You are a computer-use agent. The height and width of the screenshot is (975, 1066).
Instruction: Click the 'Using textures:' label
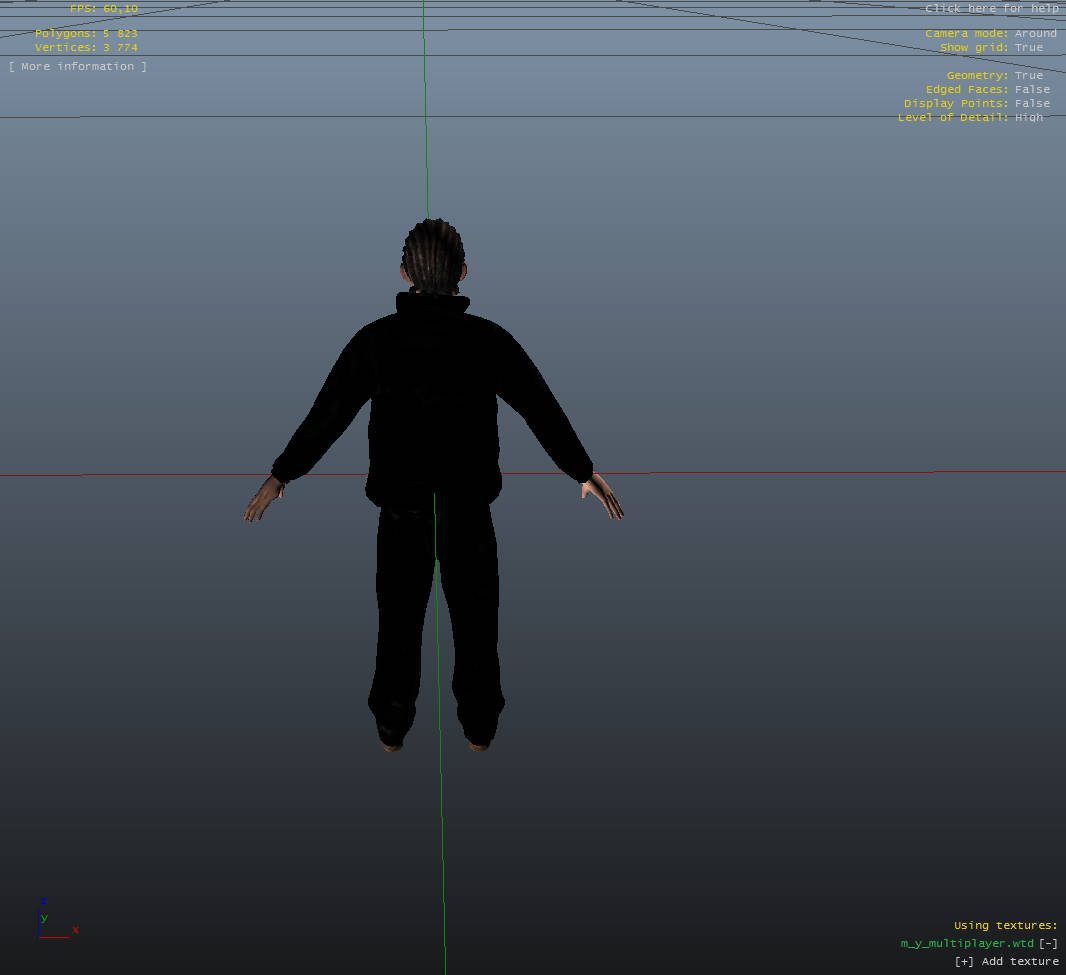(x=1005, y=925)
